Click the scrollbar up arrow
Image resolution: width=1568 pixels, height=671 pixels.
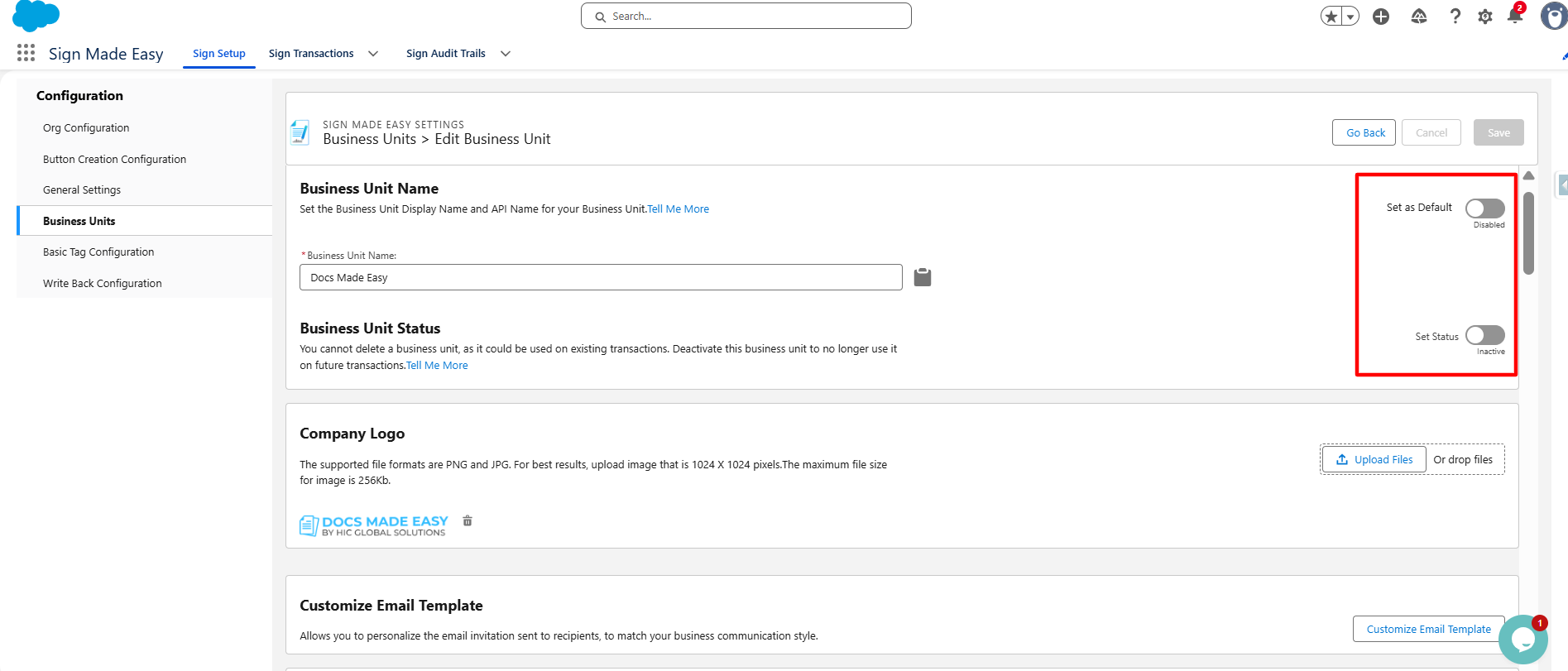(x=1528, y=175)
